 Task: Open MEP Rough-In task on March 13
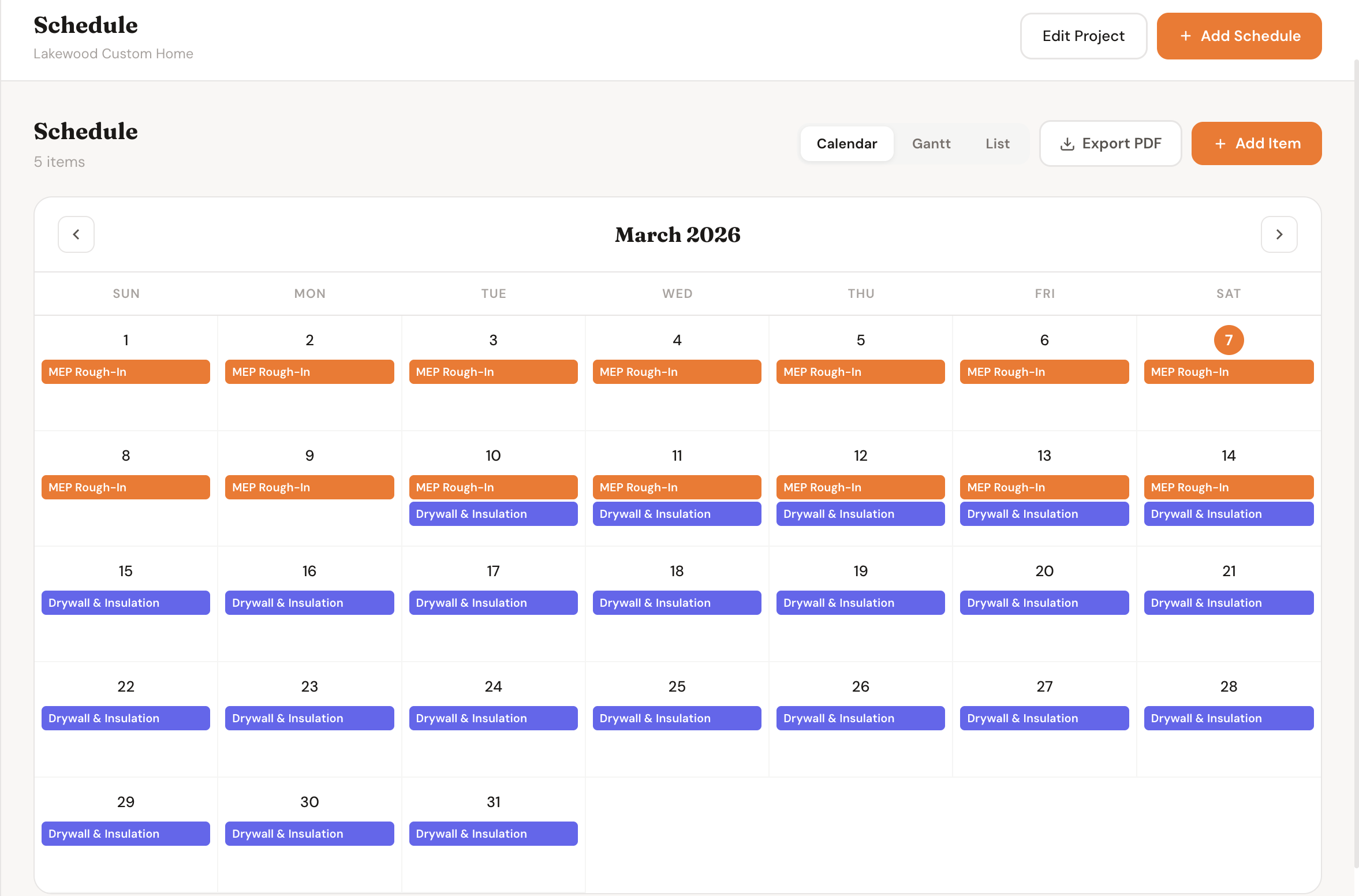[x=1044, y=487]
